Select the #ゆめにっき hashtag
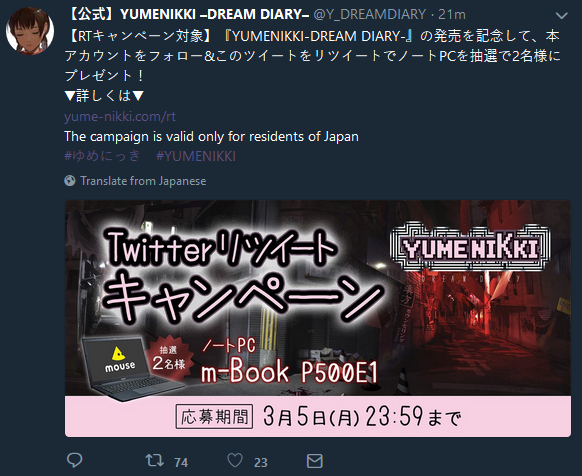Screen dimensions: 582x476 tap(102, 156)
